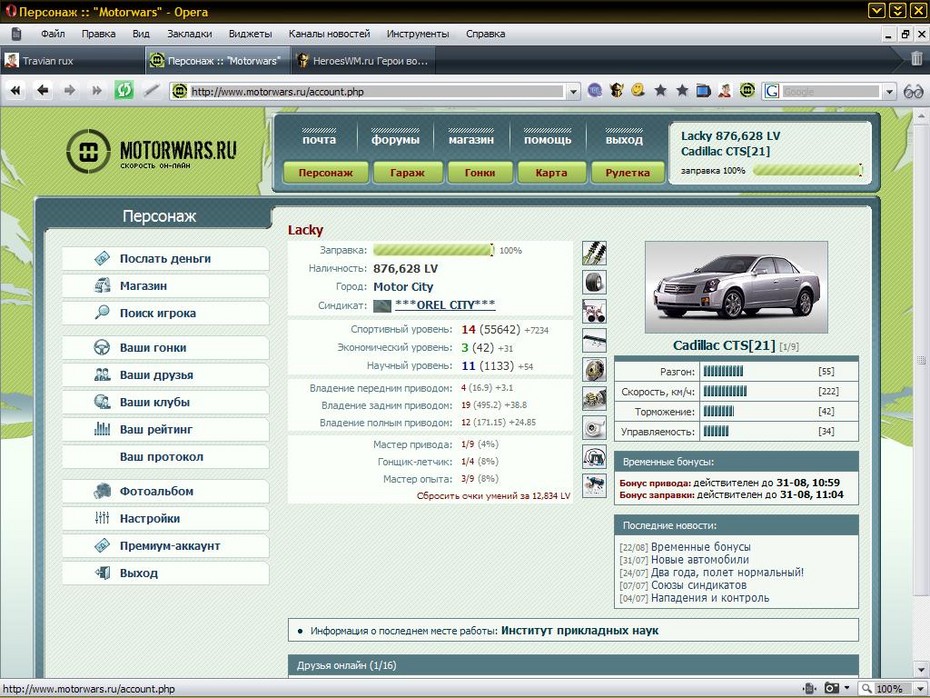The image size is (930, 698).
Task: Expand the address bar dropdown arrow
Action: 573,92
